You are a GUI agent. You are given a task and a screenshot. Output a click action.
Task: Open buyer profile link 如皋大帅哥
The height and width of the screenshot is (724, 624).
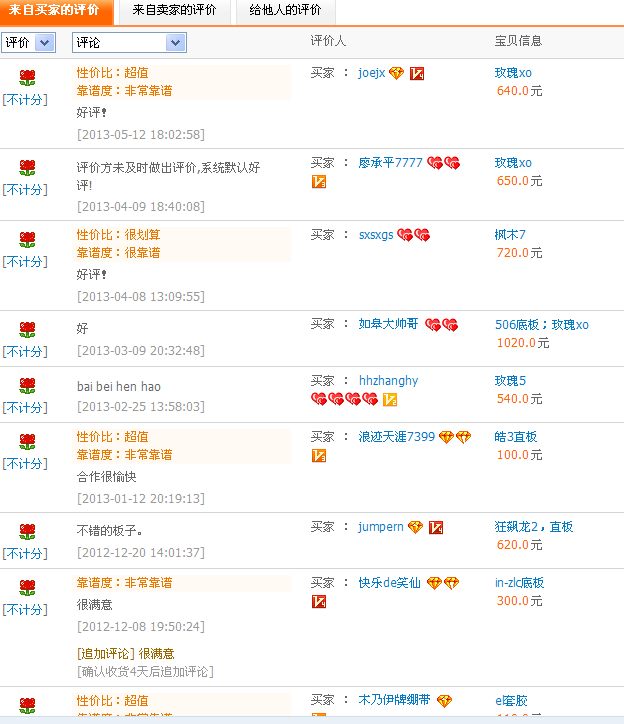387,324
